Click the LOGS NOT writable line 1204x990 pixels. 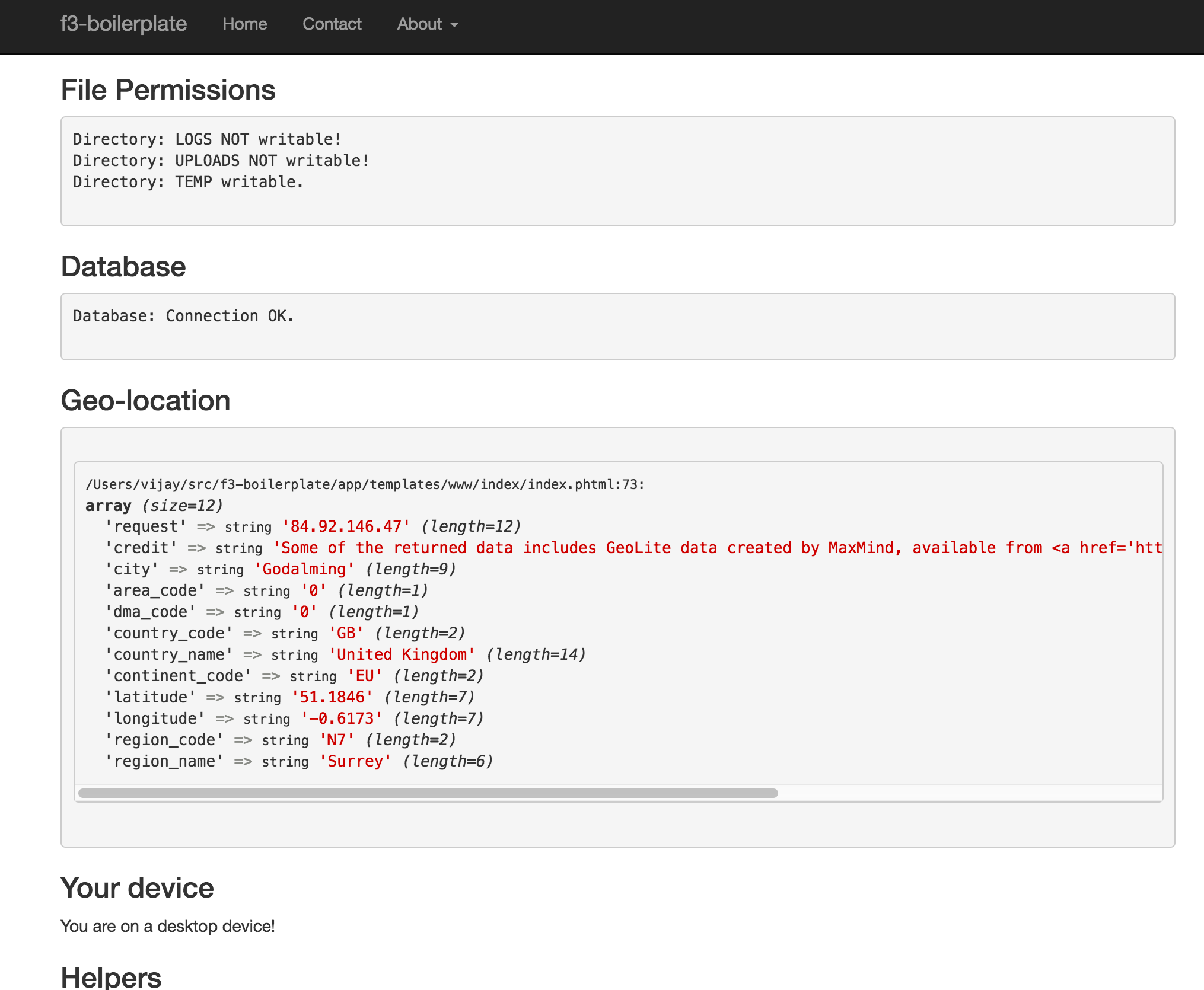(x=207, y=139)
